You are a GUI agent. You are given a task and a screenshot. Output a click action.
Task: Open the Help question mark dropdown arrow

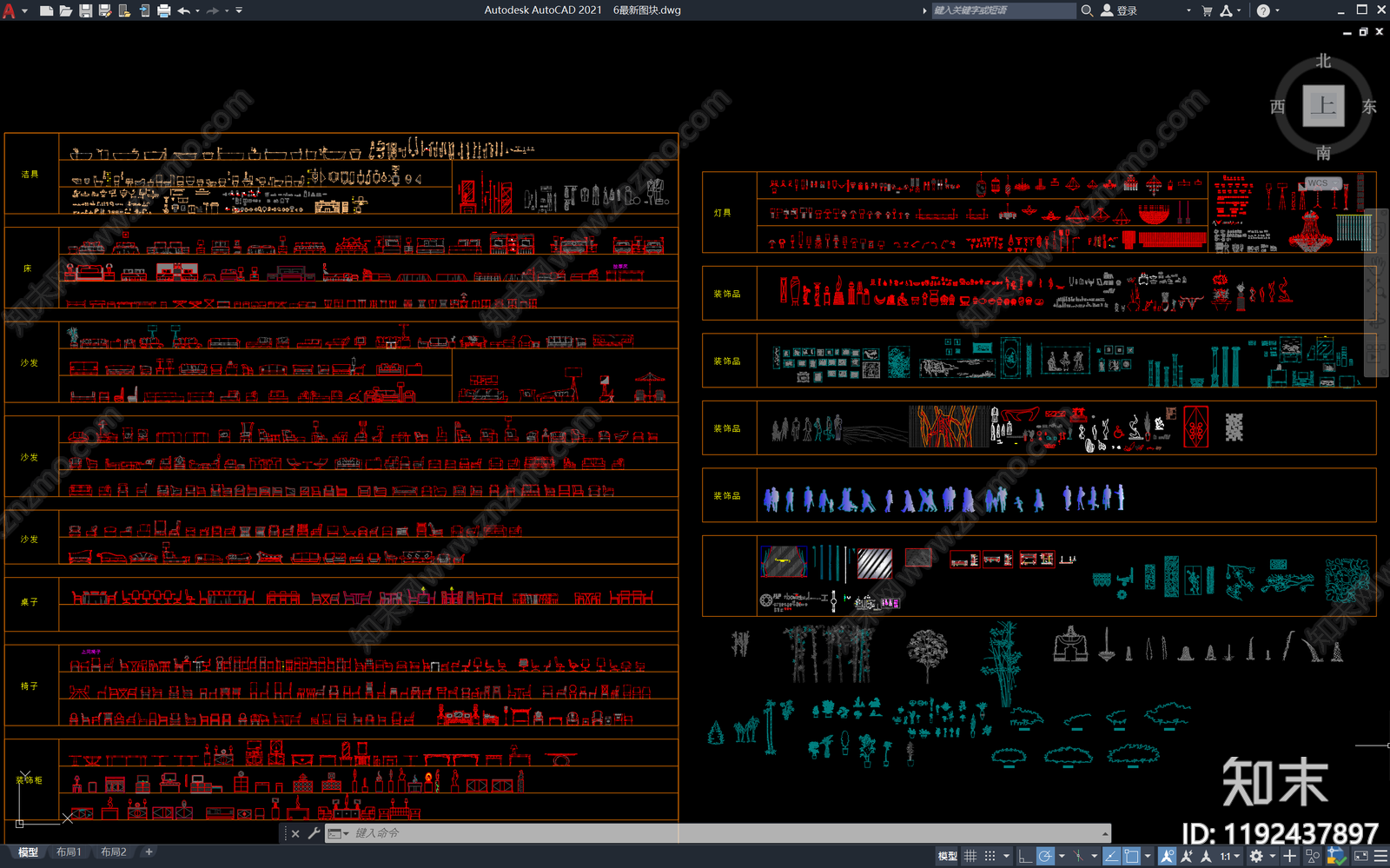click(x=1277, y=10)
